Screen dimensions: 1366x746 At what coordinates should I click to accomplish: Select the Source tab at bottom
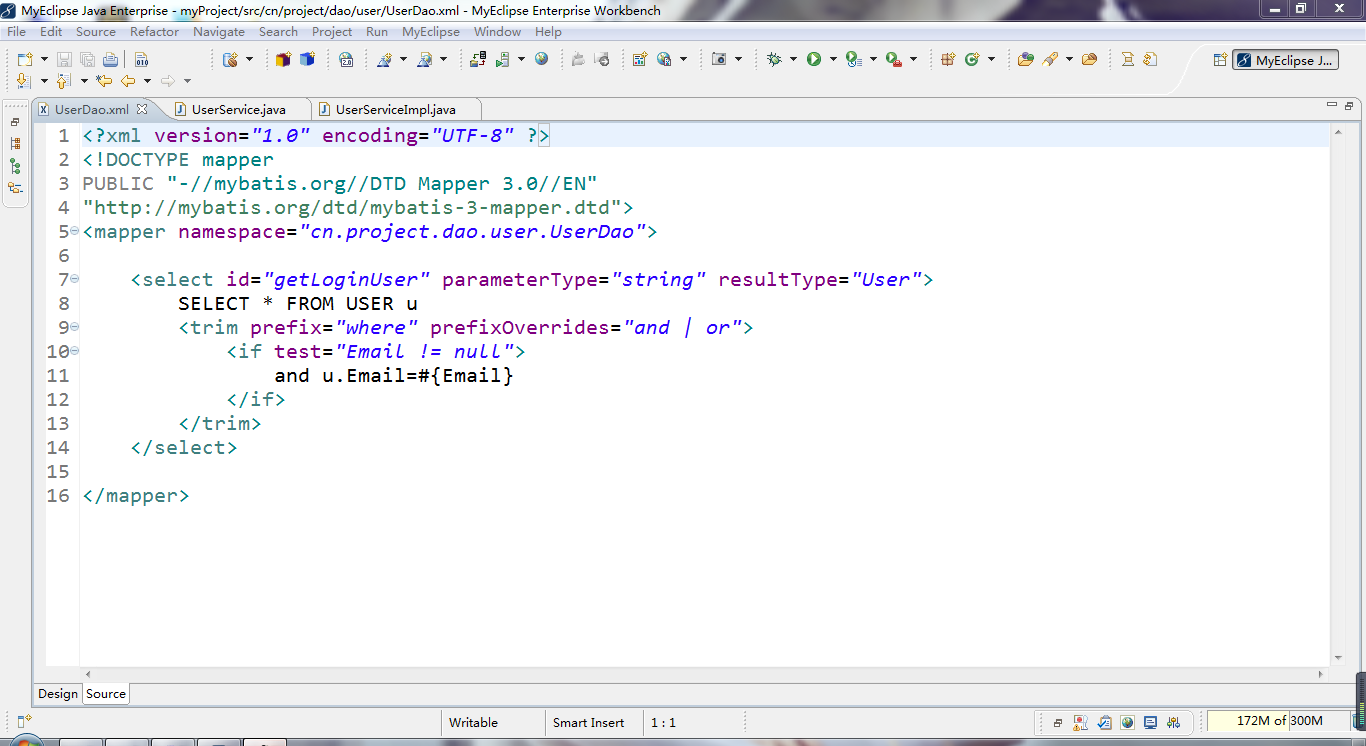[106, 693]
